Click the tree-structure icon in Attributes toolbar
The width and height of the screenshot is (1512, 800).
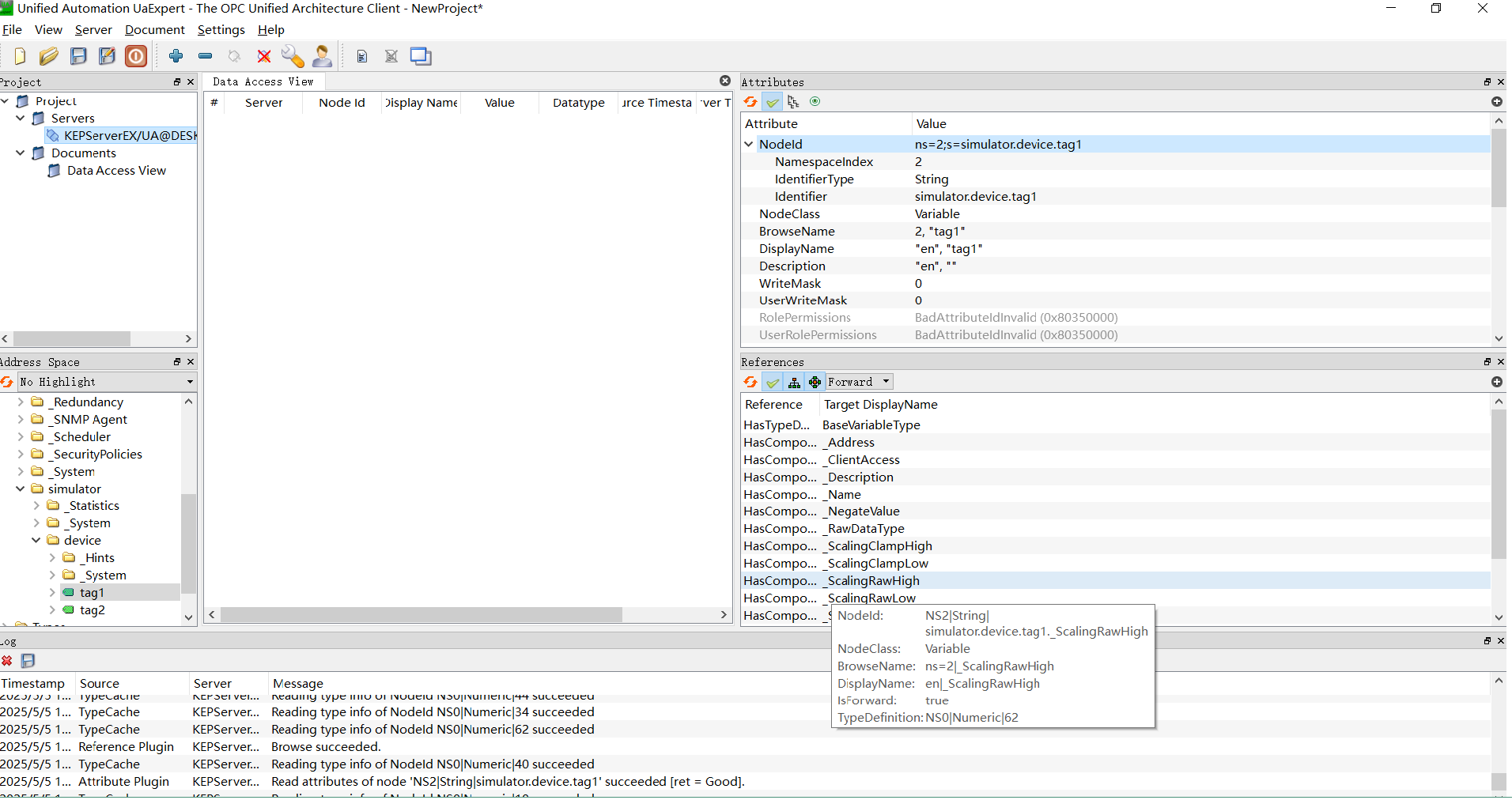click(793, 101)
